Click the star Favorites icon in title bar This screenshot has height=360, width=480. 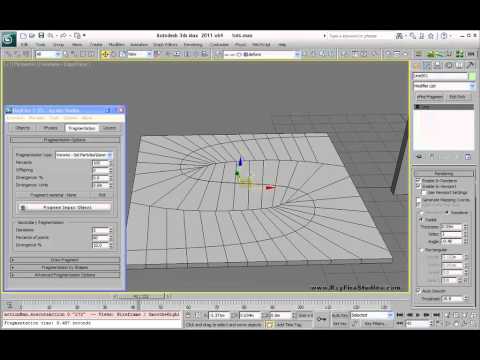click(x=431, y=36)
